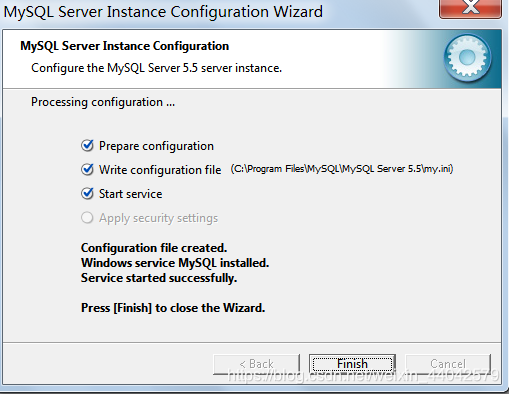Click 'Configure the MySQL Server 5.5 server instance.' text
This screenshot has width=509, height=394.
157,68
